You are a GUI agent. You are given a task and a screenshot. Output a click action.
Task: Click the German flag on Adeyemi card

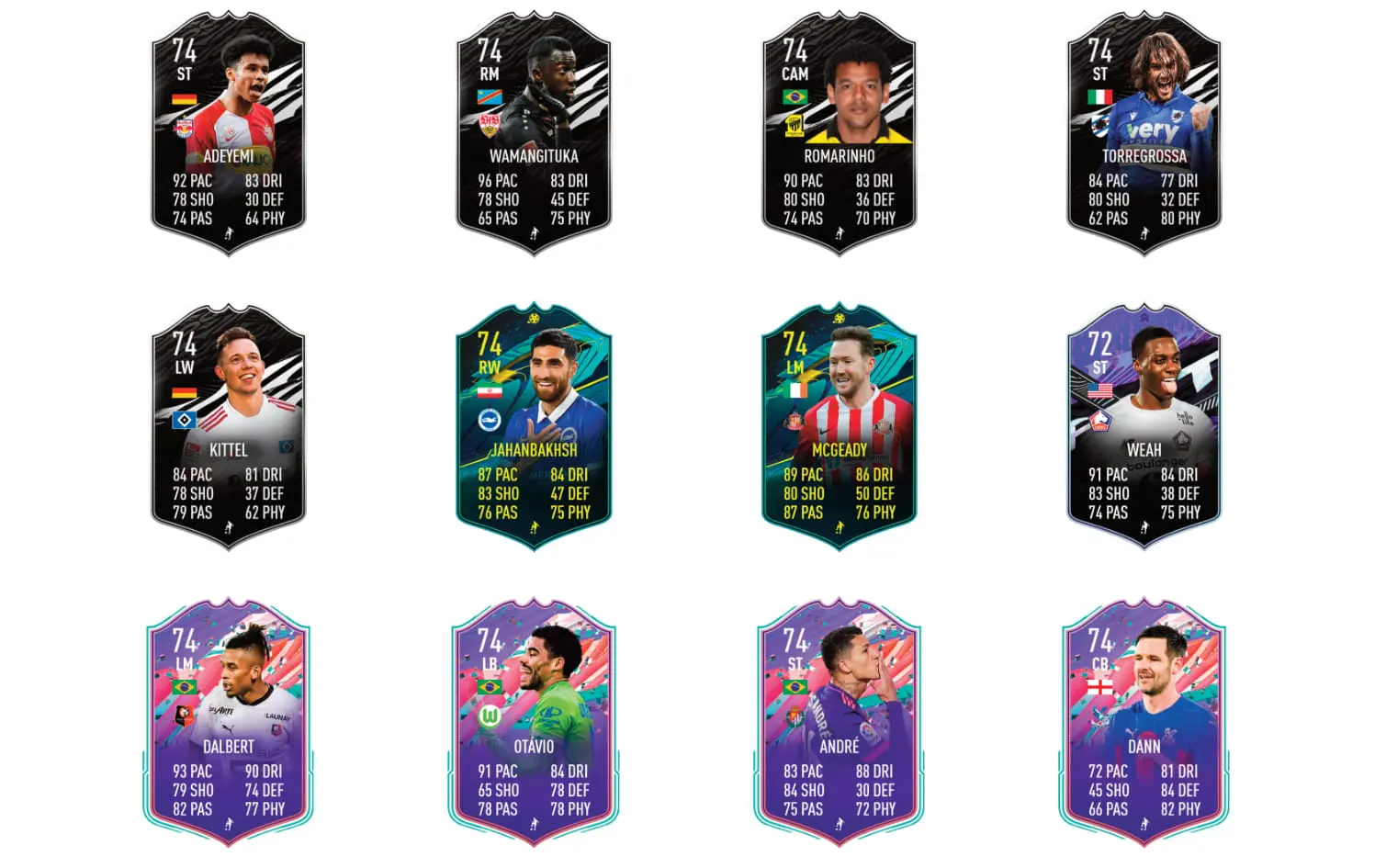click(x=185, y=99)
